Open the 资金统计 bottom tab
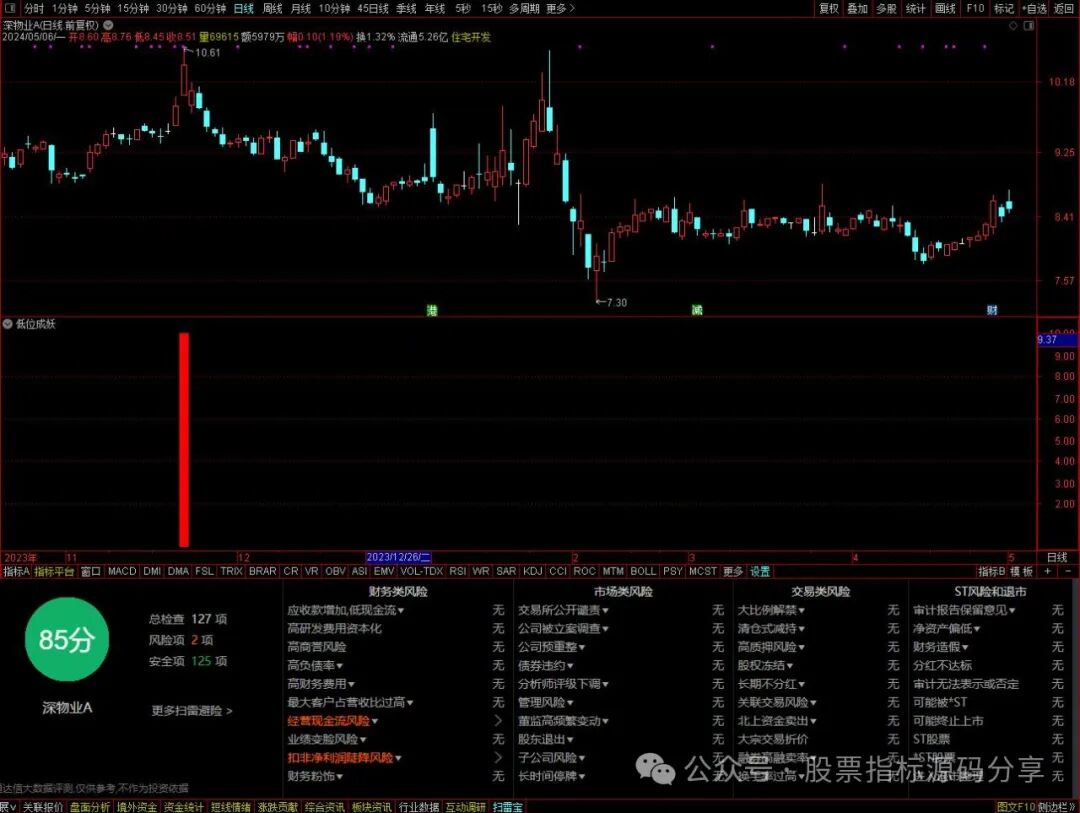This screenshot has height=813, width=1080. (183, 807)
